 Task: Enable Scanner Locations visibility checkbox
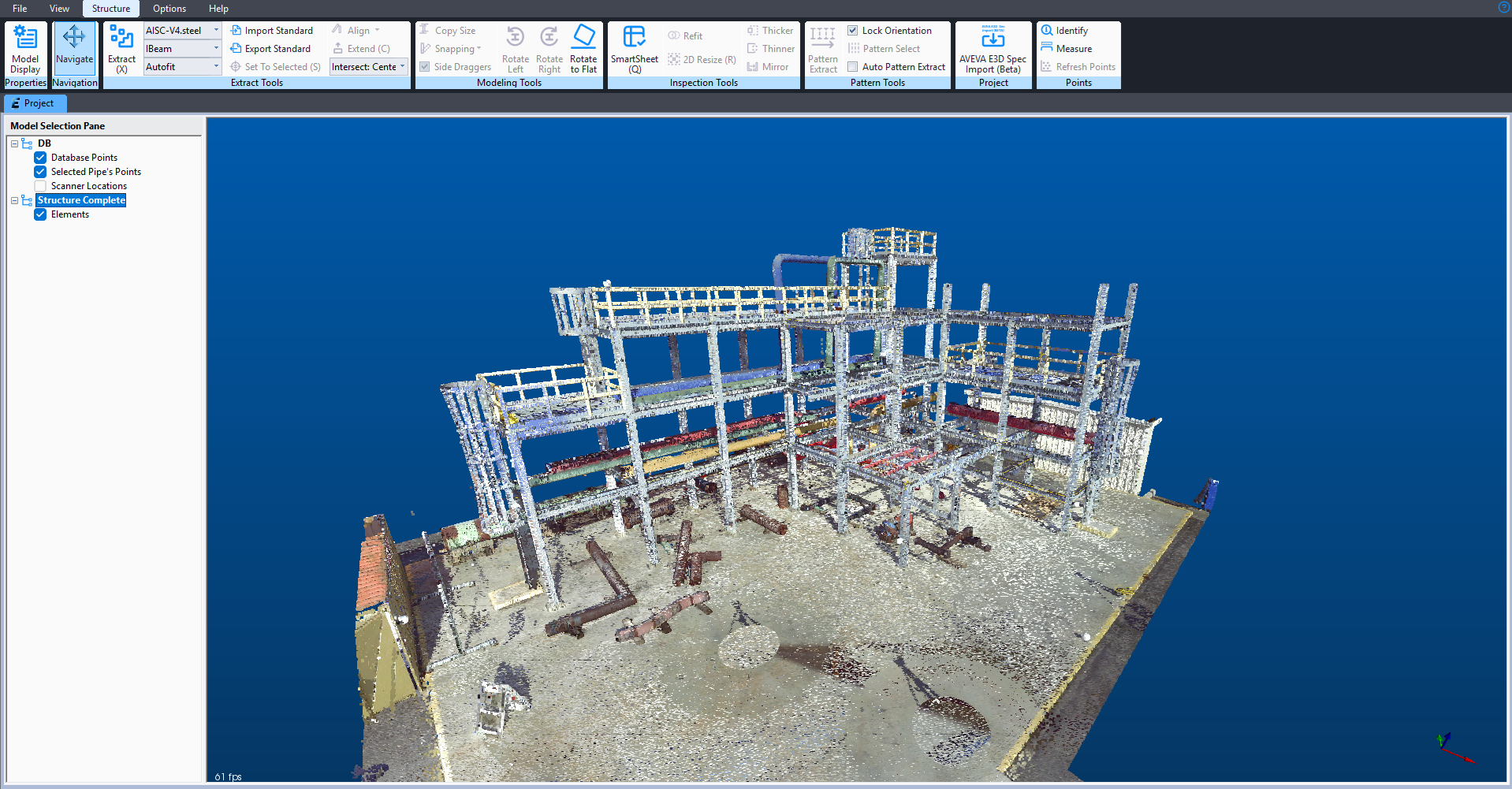click(40, 186)
